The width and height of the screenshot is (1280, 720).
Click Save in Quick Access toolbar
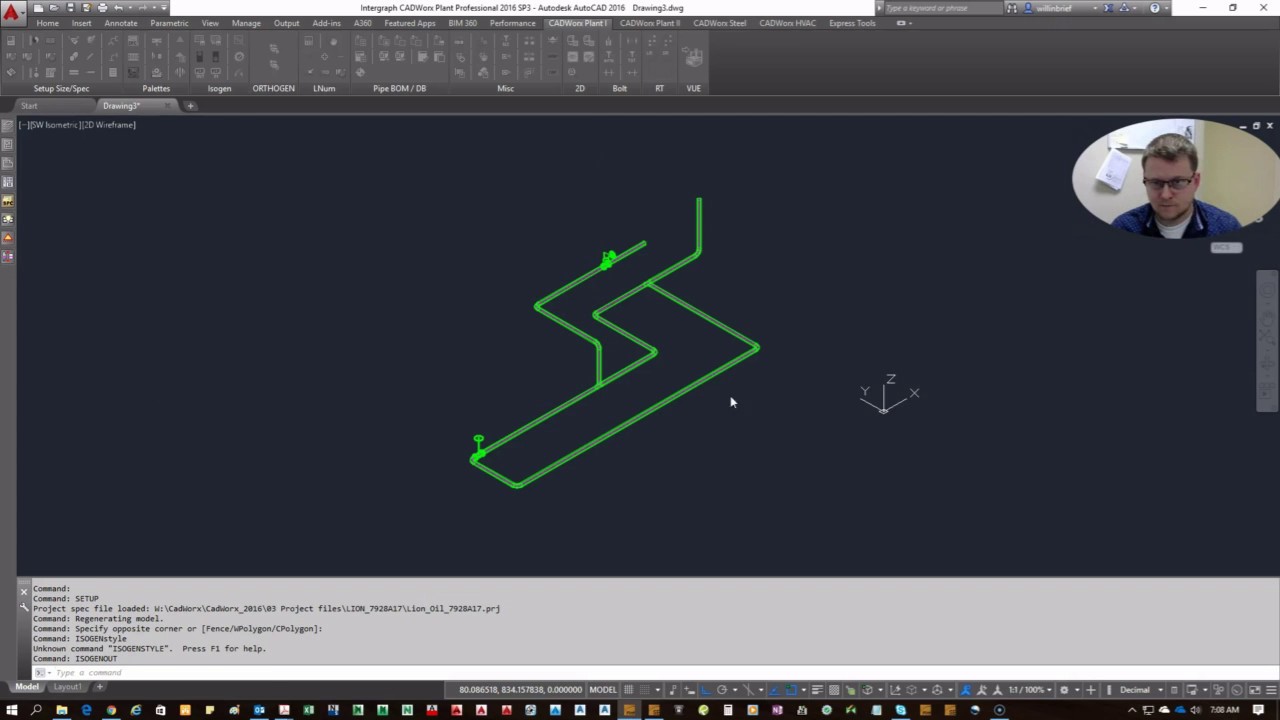[x=70, y=8]
